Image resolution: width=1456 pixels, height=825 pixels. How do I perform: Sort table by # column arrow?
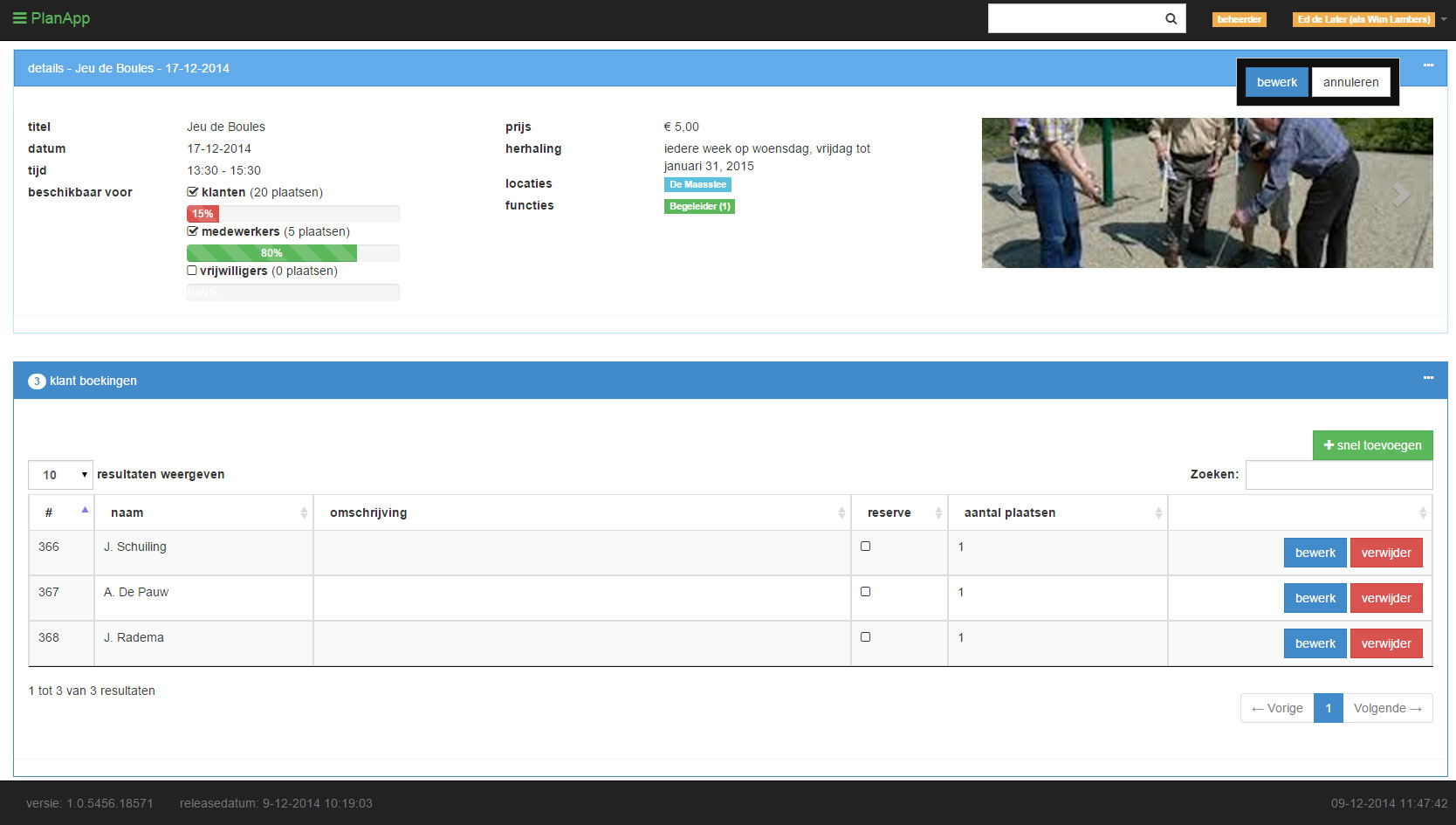tap(85, 511)
